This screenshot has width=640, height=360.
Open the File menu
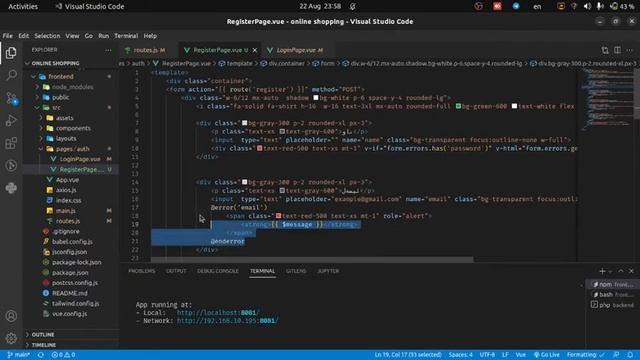point(8,36)
